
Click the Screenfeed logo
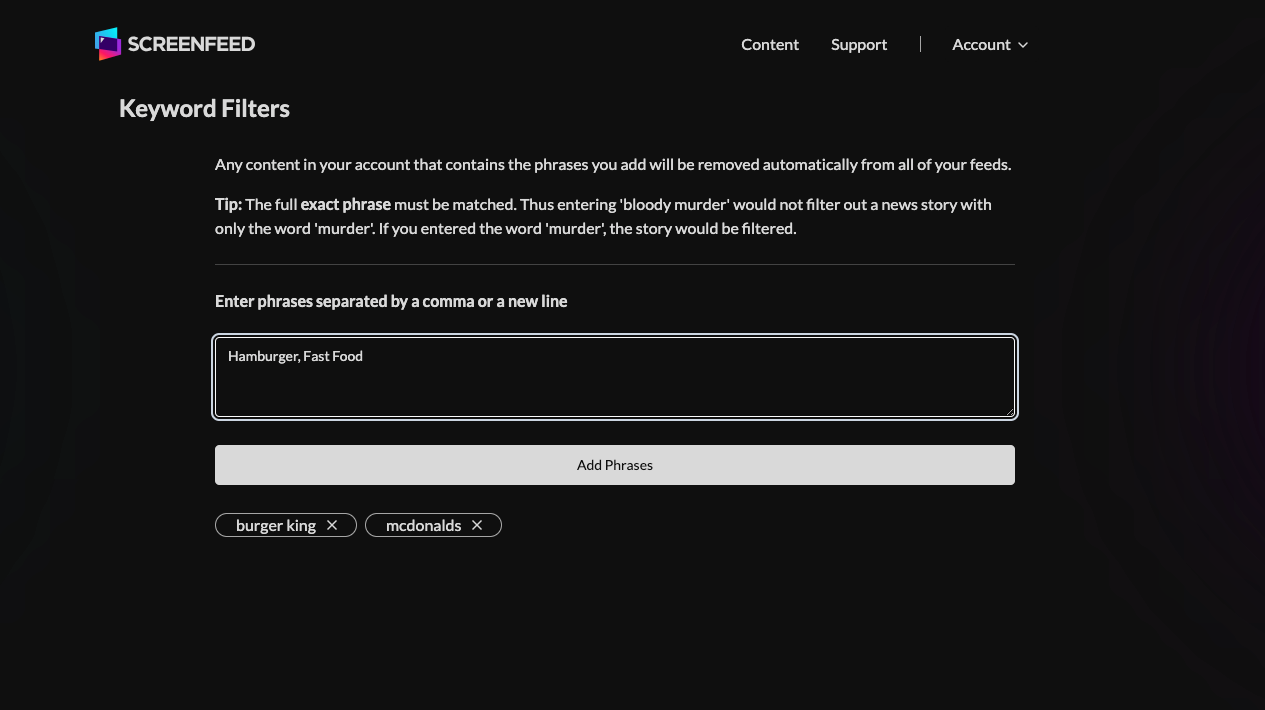(175, 44)
